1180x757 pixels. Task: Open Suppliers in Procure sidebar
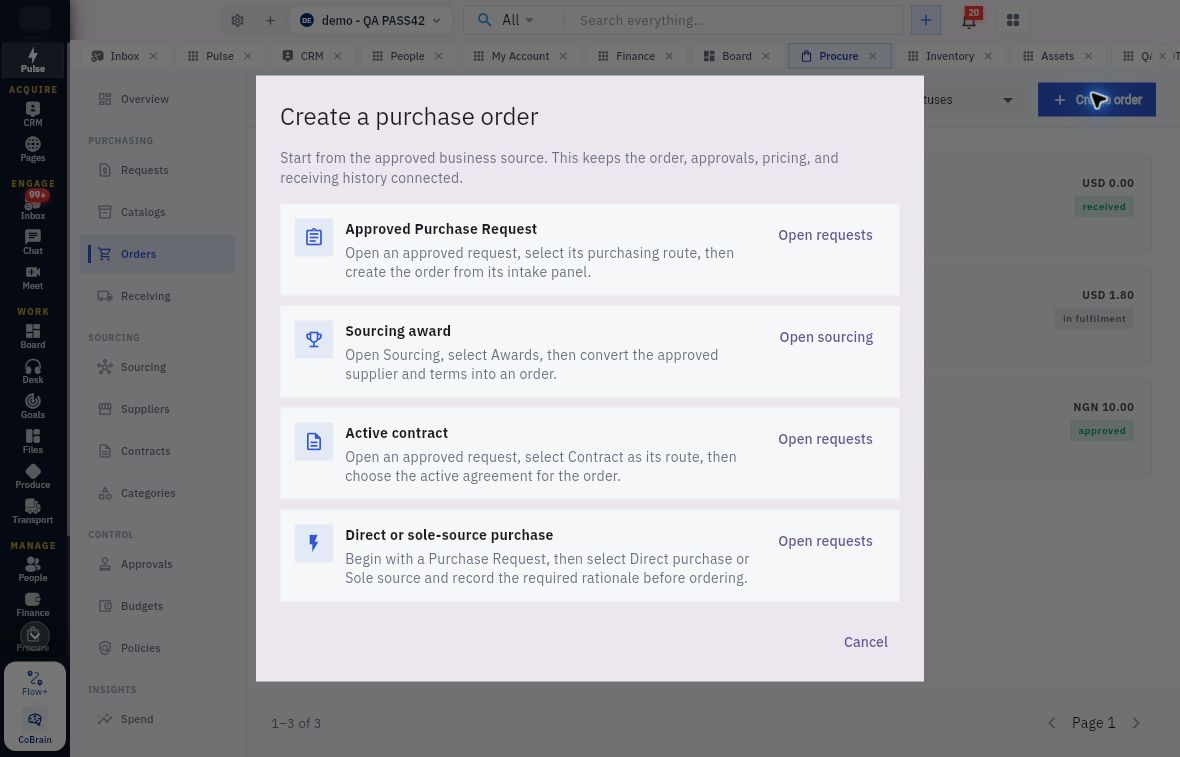157,409
